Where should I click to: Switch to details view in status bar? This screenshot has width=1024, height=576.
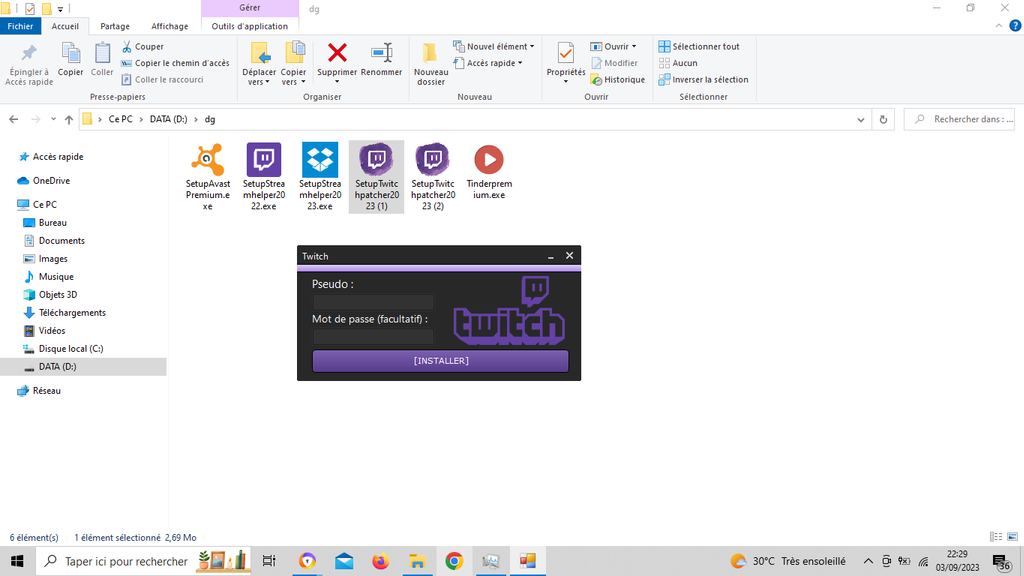pos(996,537)
